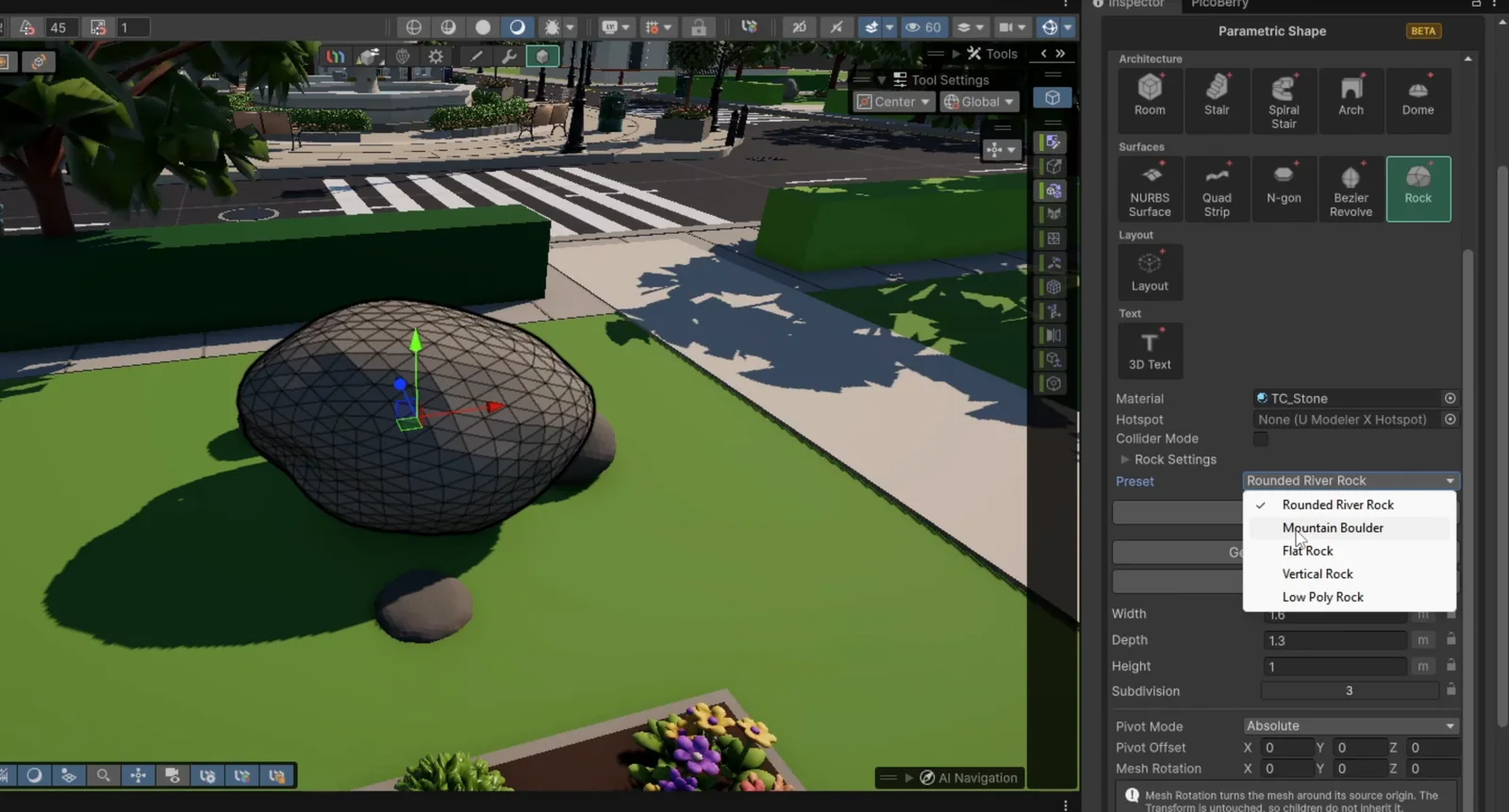Open the Pivot Mode Absolute dropdown

1351,726
